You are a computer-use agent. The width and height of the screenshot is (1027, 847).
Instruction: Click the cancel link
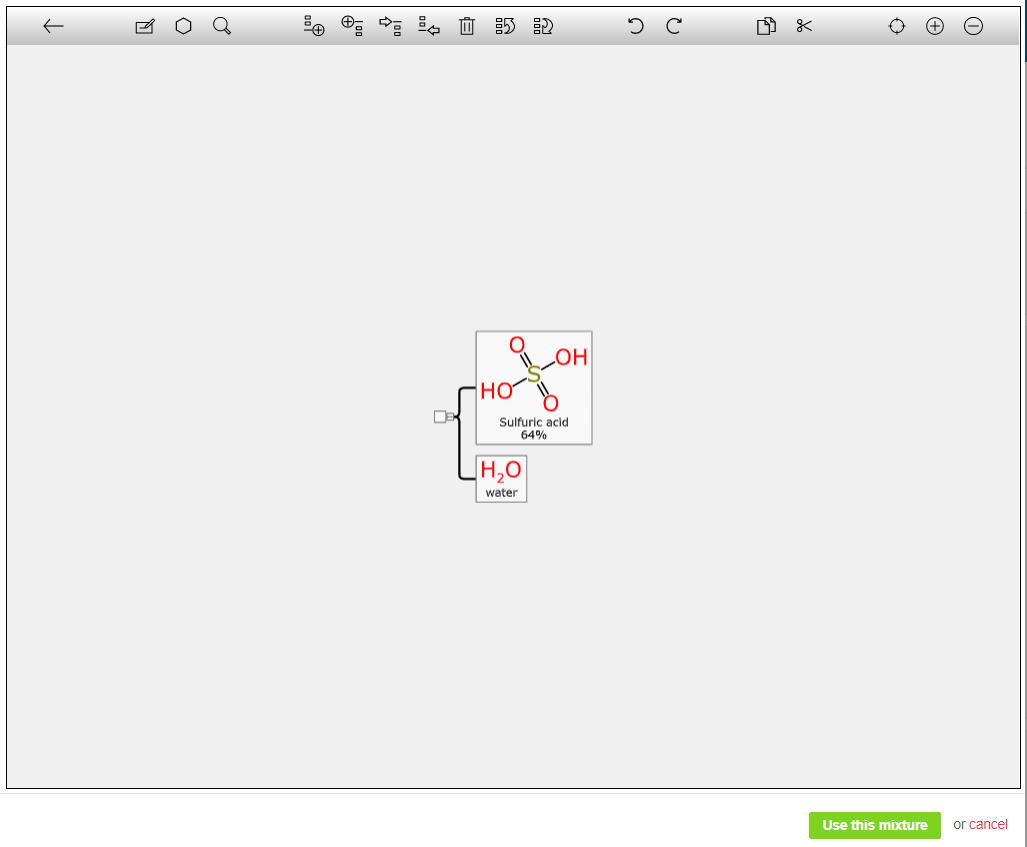988,825
